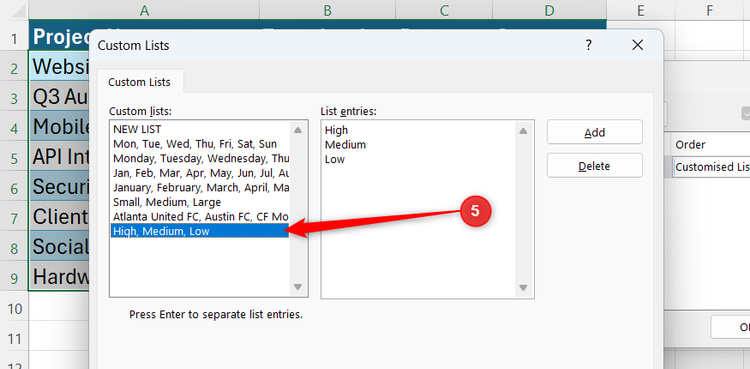Open the Customised List order dropdown in Sort dialog
Screen dimensions: 750x369
pyautogui.click(x=711, y=167)
